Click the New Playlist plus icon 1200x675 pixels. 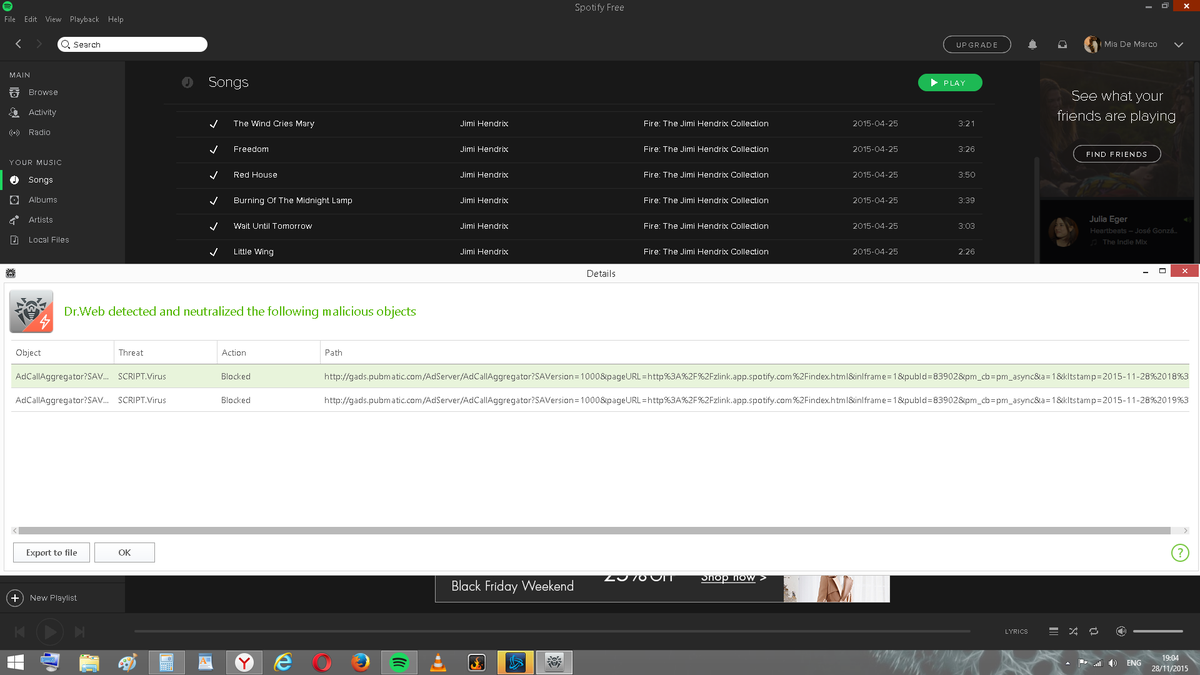click(15, 598)
